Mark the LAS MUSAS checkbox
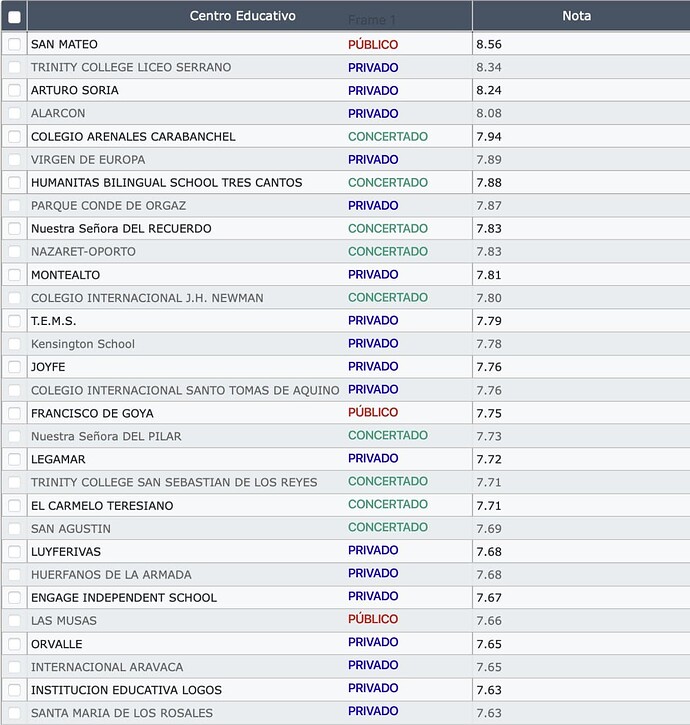This screenshot has width=690, height=725. click(x=14, y=621)
